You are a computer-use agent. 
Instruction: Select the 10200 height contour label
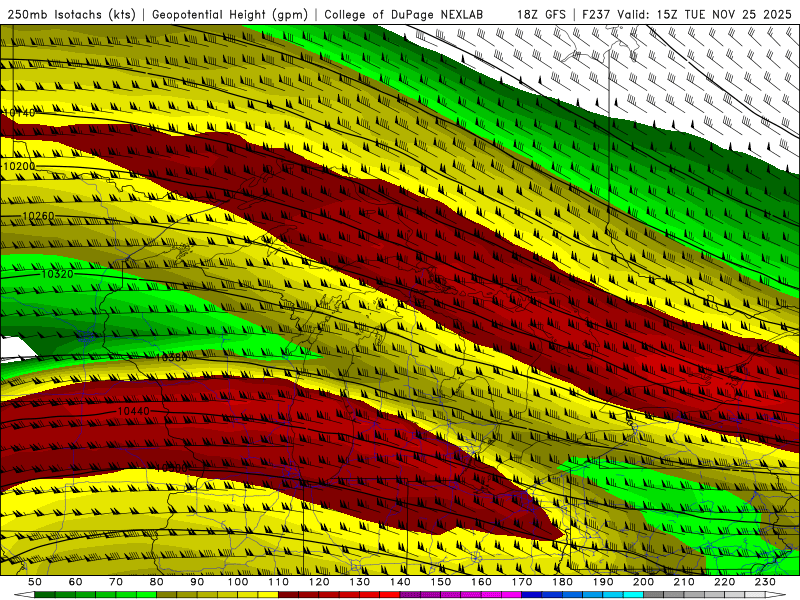19,166
